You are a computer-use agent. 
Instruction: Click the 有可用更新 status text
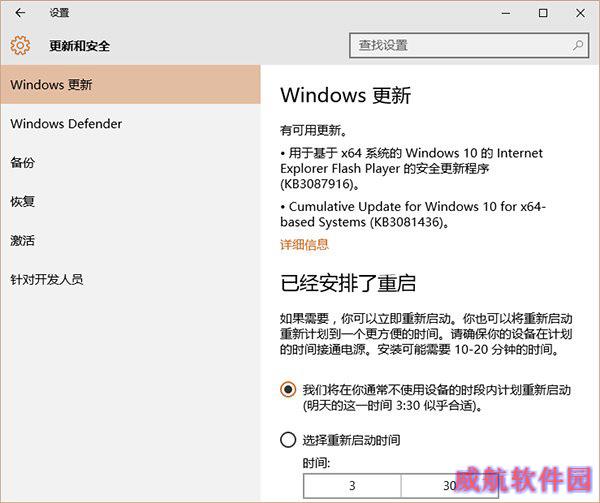click(313, 130)
